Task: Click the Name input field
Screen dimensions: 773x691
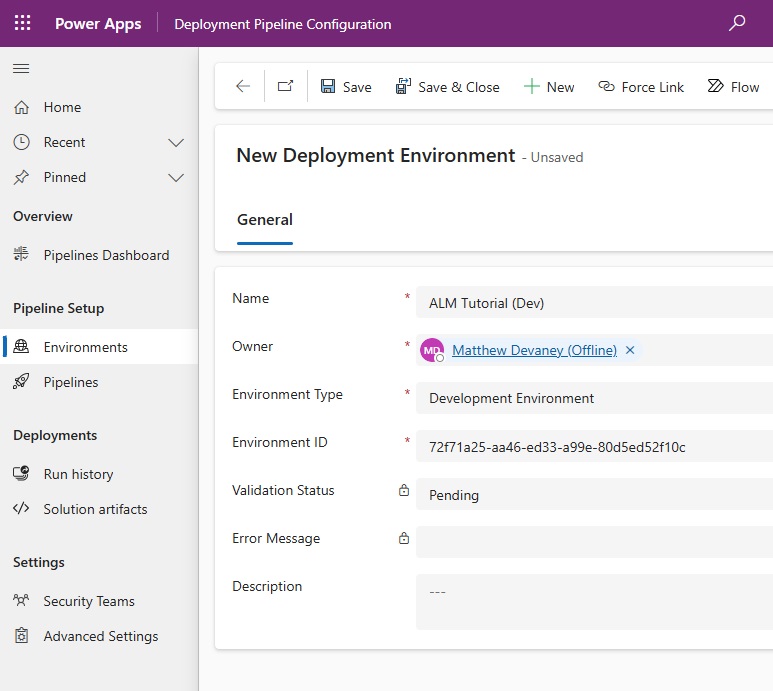Action: tap(594, 303)
